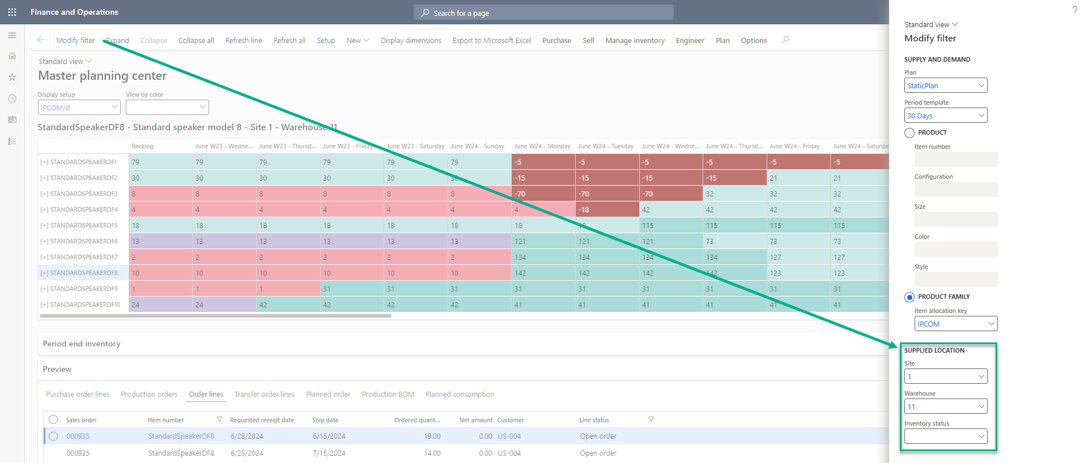Expand the Period end inventory section
This screenshot has width=1088, height=463.
pyautogui.click(x=81, y=344)
